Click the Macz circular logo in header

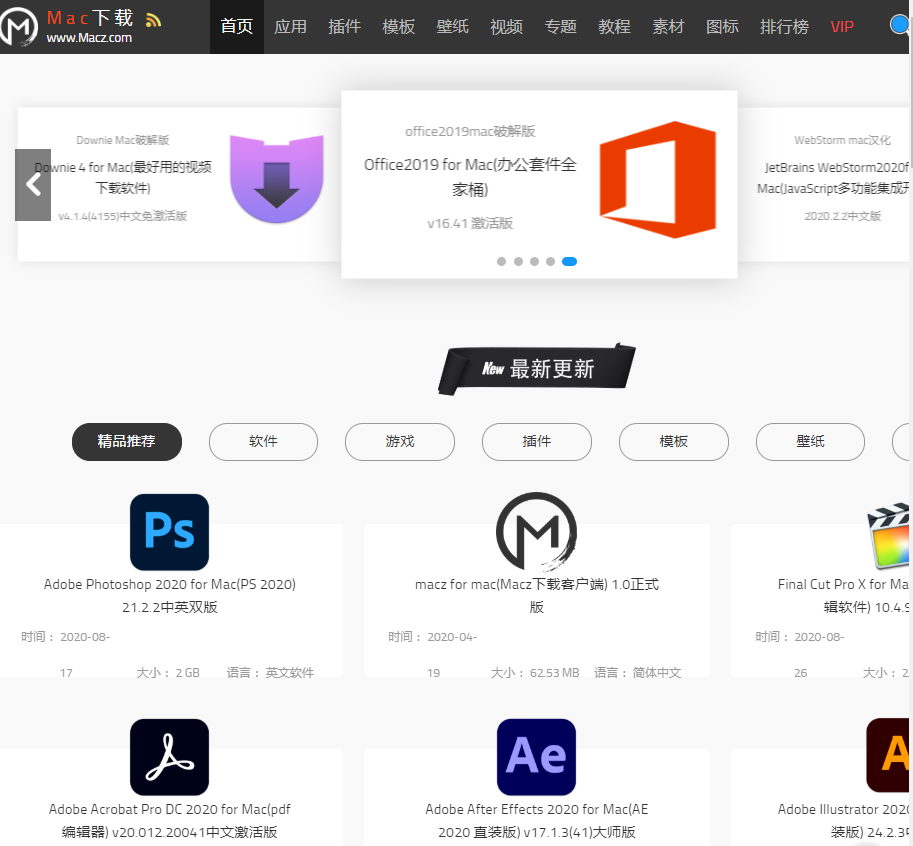coord(19,26)
